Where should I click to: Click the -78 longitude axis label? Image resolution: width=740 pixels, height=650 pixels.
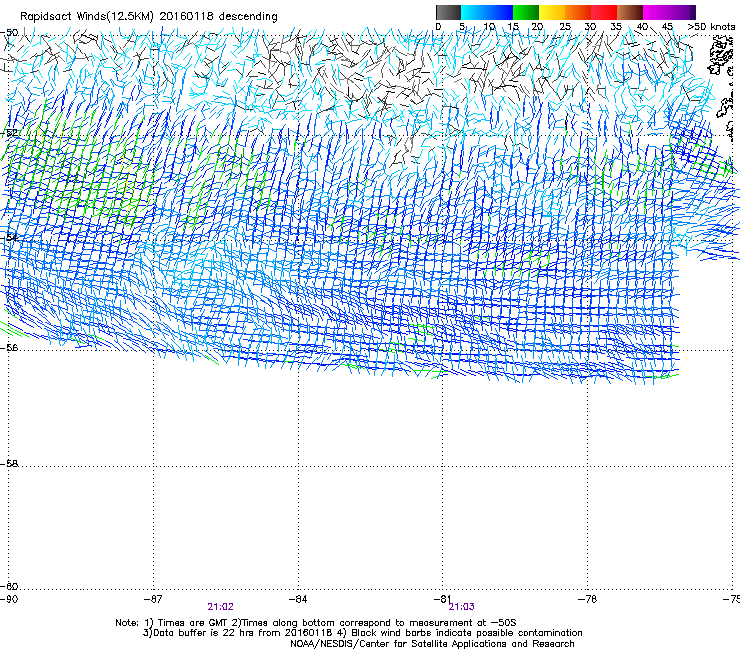tap(587, 599)
